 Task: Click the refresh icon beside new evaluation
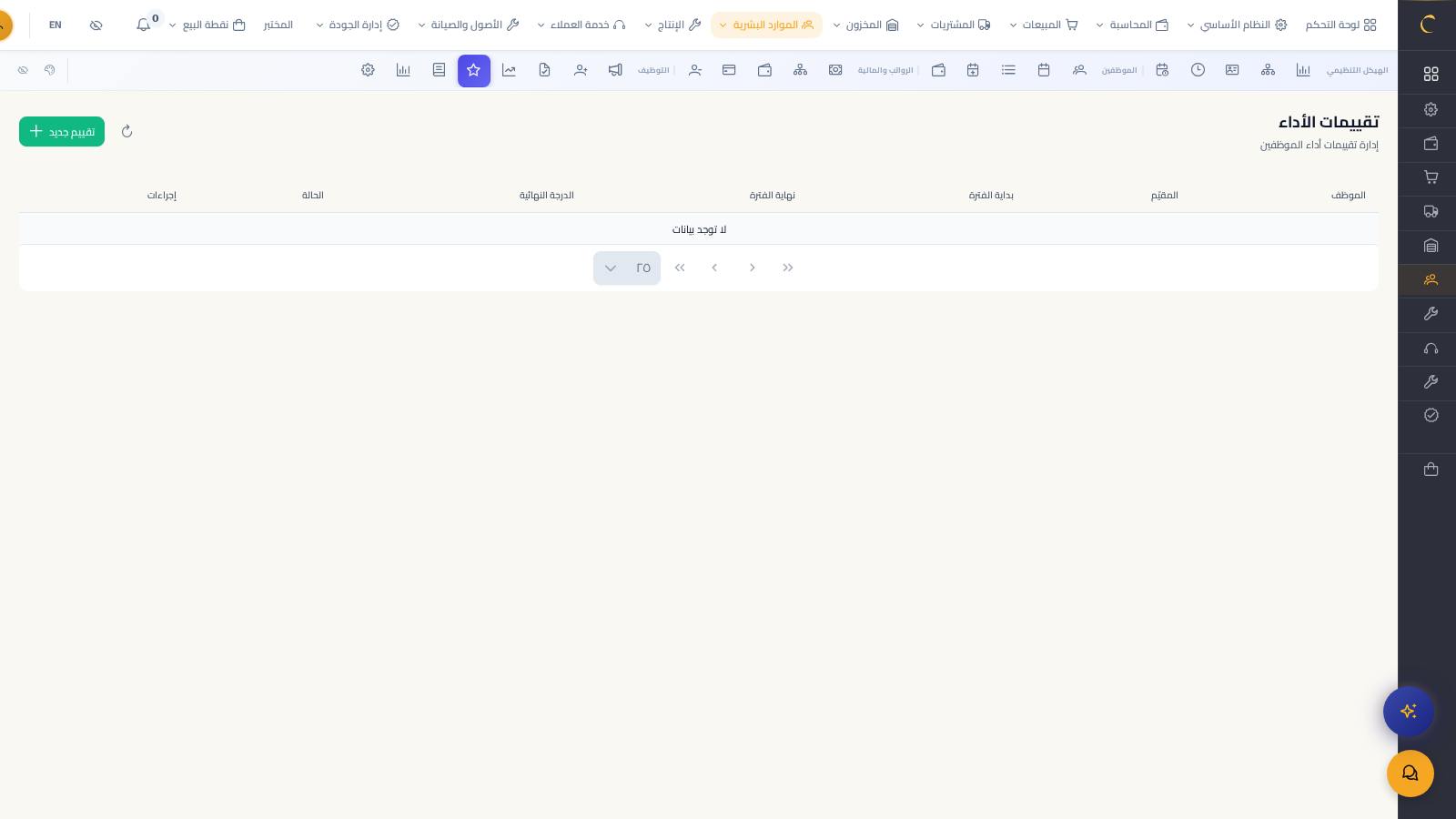point(127,132)
